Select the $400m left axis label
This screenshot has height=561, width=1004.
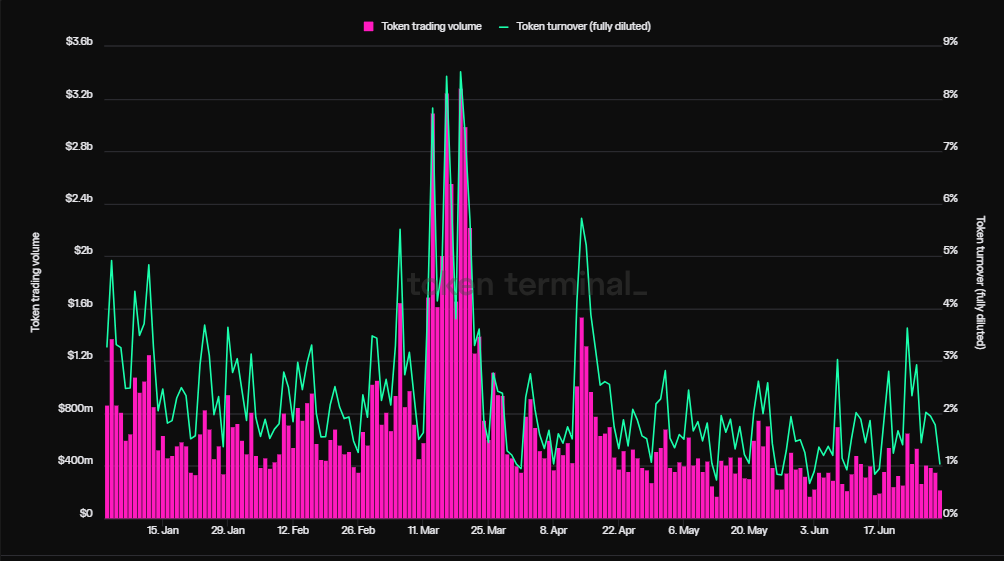pyautogui.click(x=76, y=460)
